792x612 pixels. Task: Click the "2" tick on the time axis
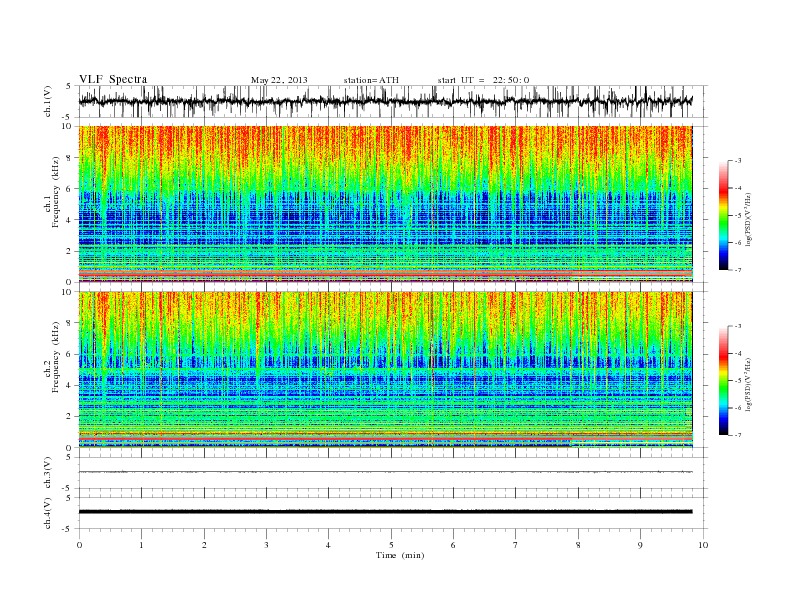(204, 545)
